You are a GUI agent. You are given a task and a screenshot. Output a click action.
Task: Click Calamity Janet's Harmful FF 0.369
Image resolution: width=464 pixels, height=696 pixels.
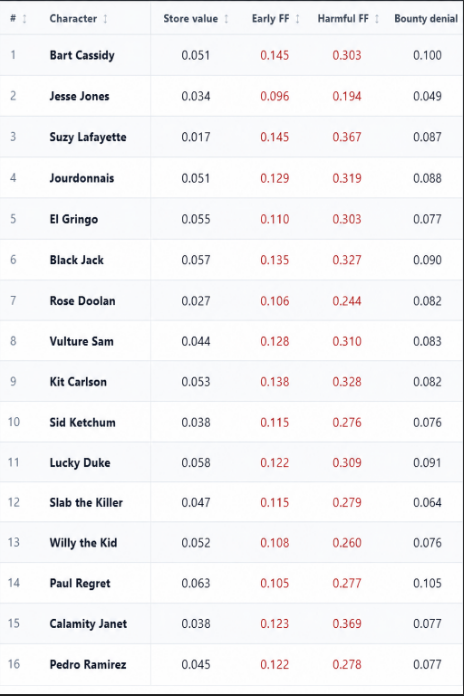point(347,623)
